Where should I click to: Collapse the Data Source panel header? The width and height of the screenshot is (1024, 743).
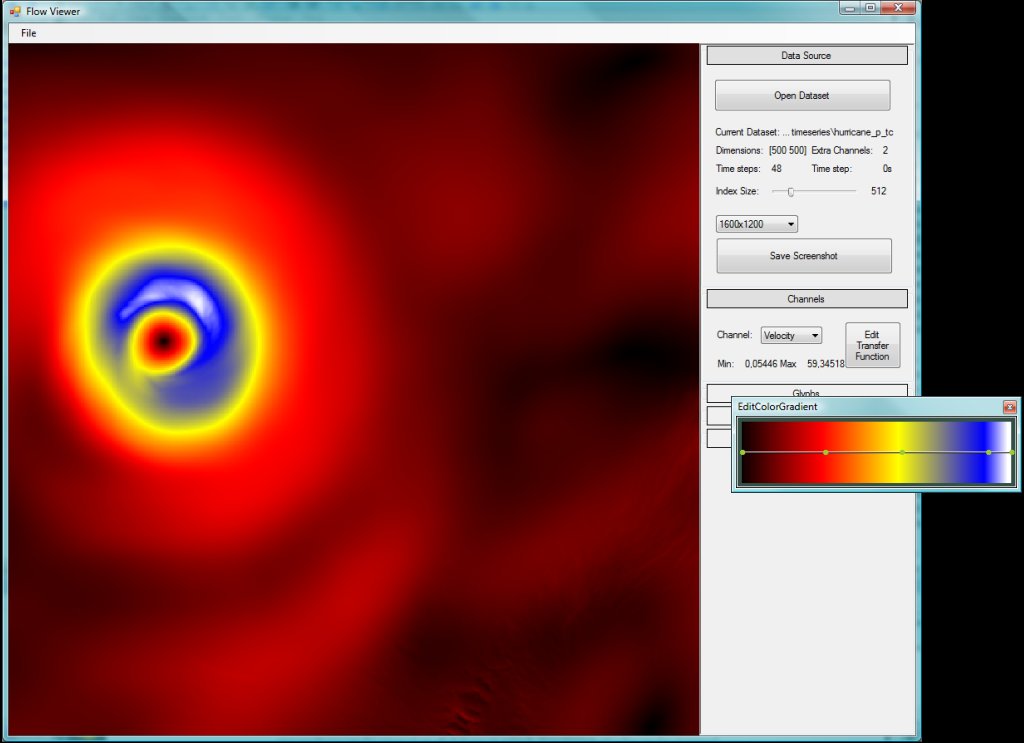pos(805,55)
